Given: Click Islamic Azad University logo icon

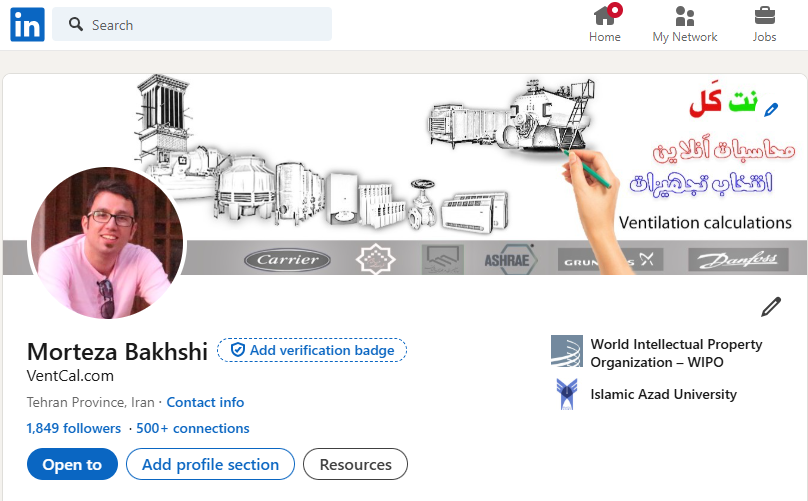Looking at the screenshot, I should click(x=567, y=394).
